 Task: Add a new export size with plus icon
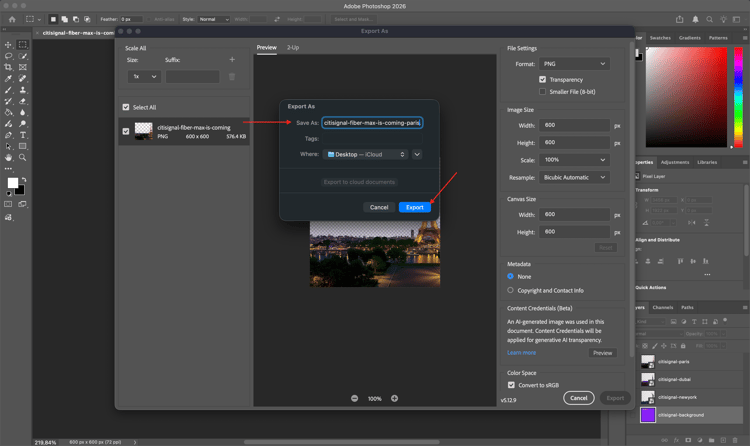pyautogui.click(x=232, y=60)
